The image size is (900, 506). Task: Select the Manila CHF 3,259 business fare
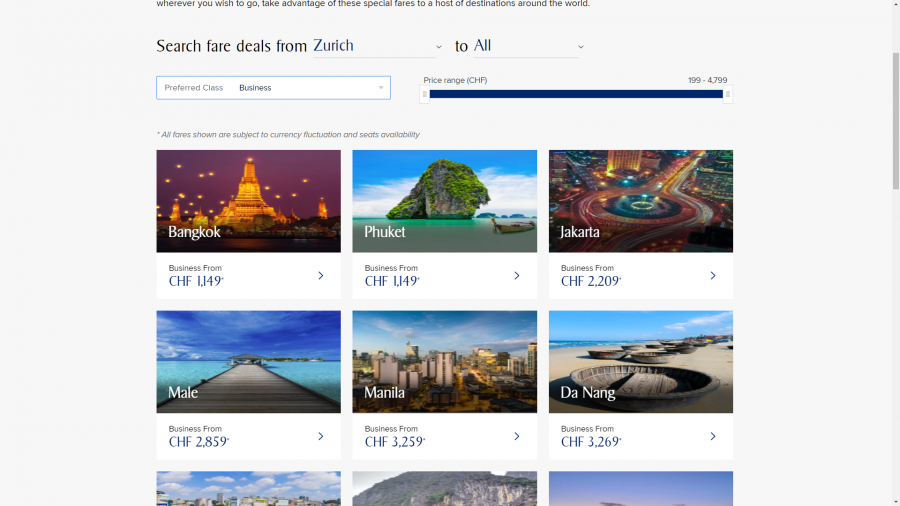(395, 442)
